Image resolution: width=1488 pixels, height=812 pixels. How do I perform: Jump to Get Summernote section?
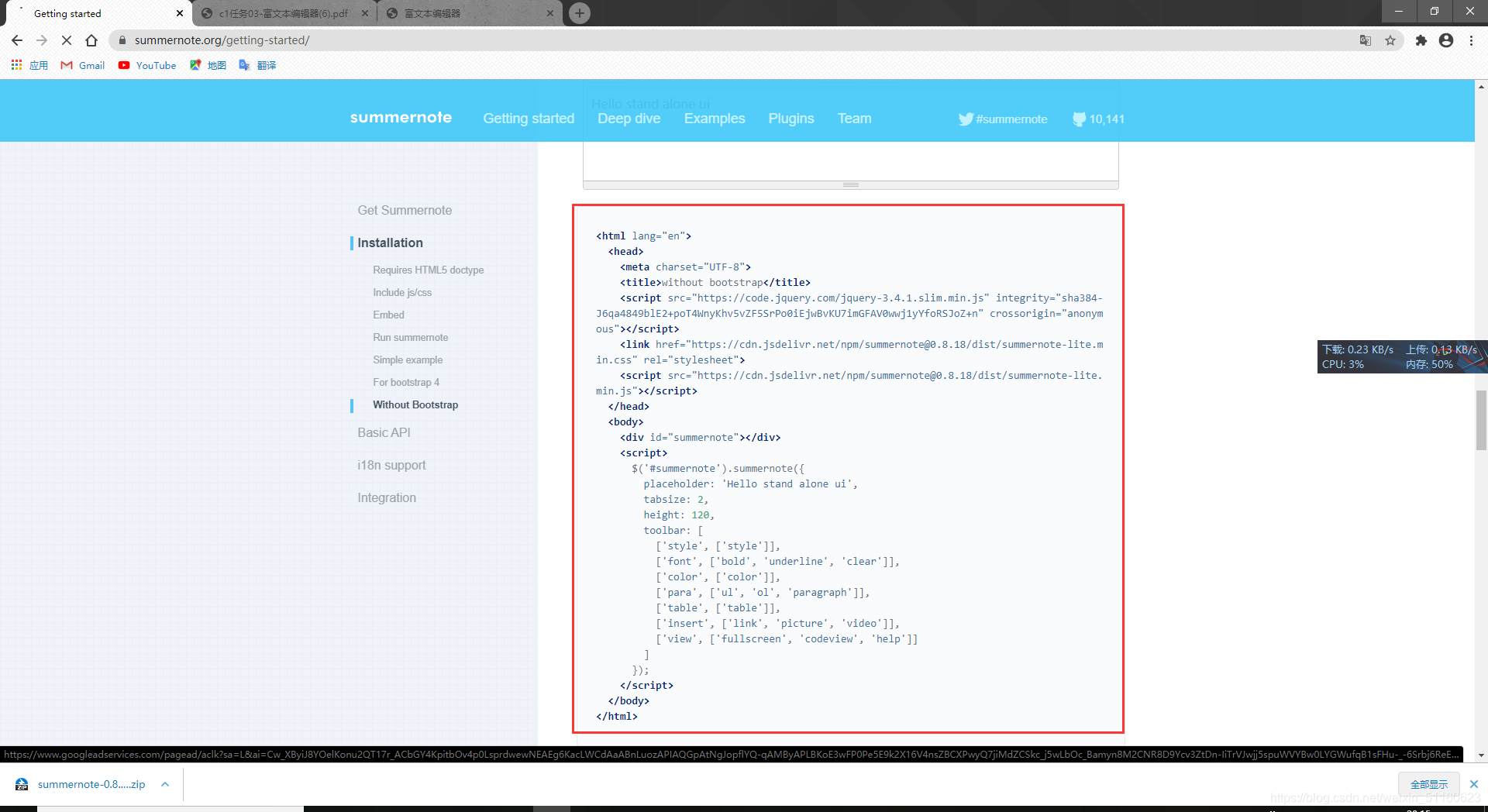pos(405,210)
